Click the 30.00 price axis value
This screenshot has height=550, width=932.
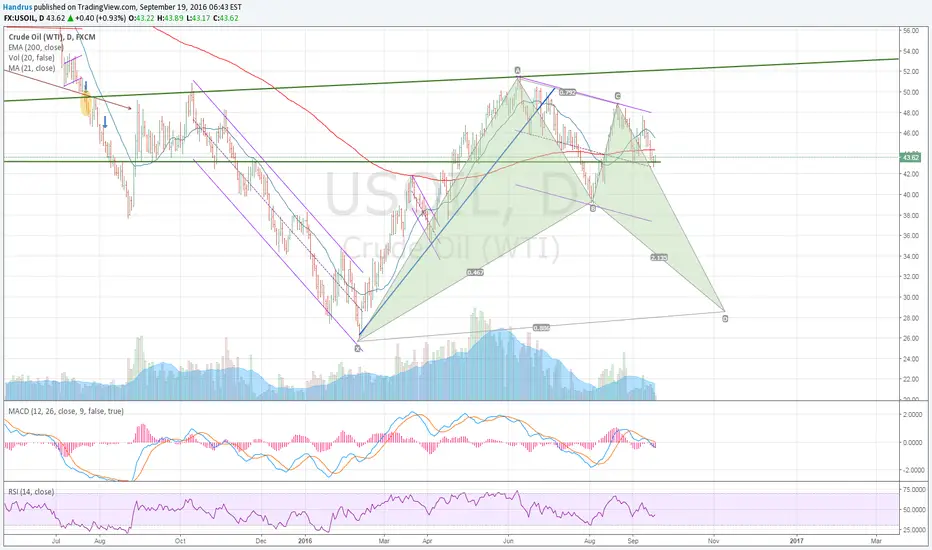coord(911,297)
